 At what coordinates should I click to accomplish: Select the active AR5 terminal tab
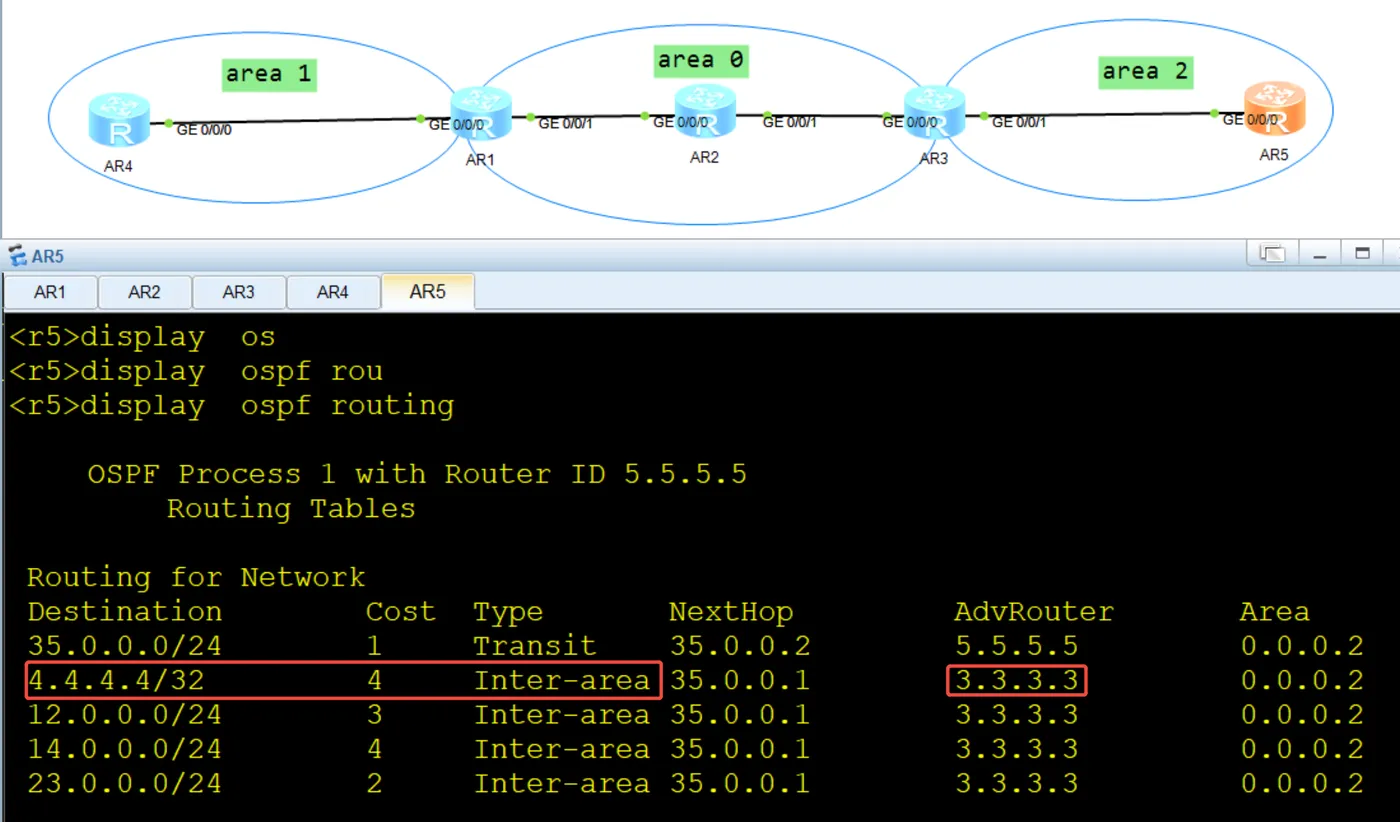pos(428,292)
